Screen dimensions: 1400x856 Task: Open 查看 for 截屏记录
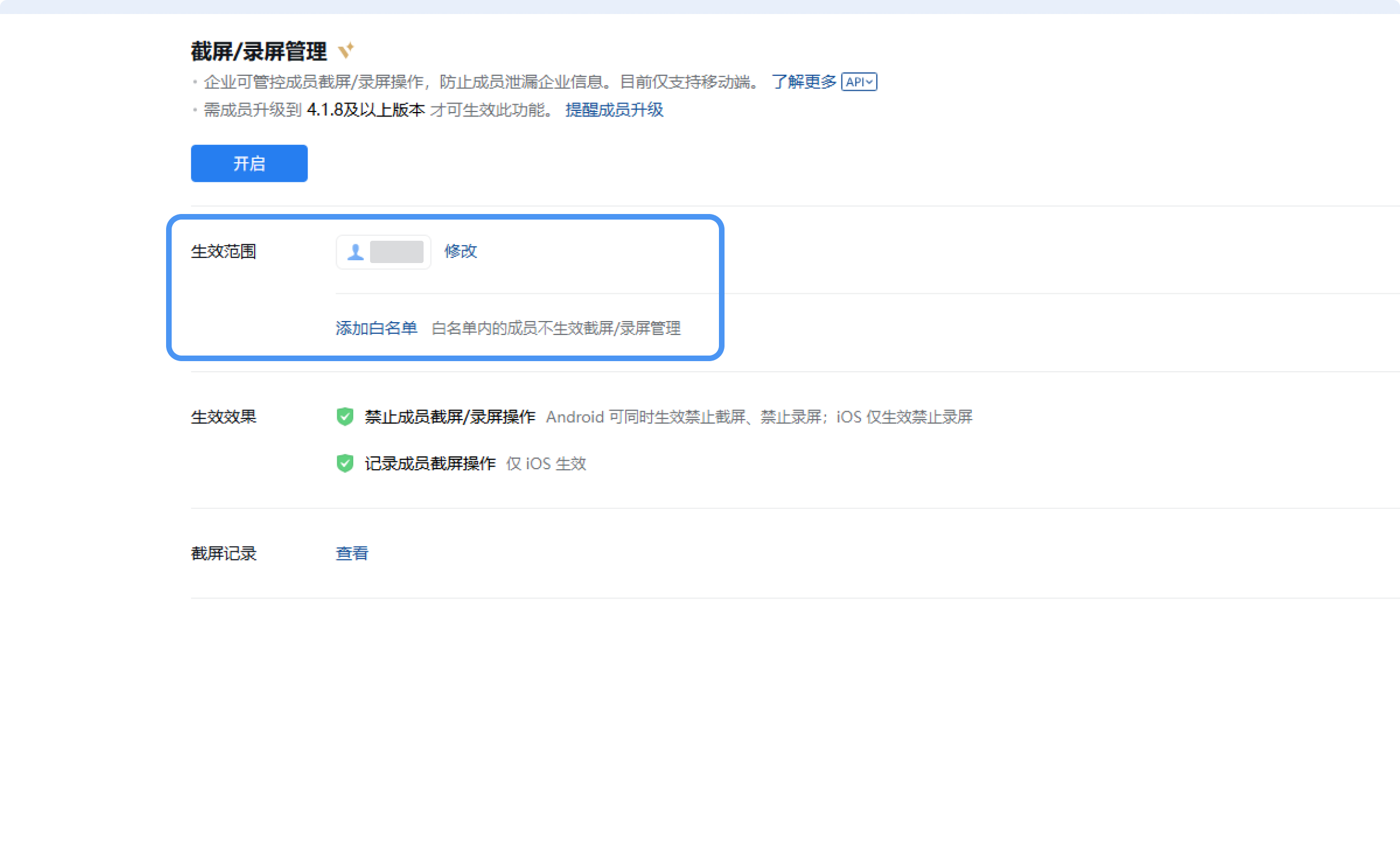click(x=352, y=553)
